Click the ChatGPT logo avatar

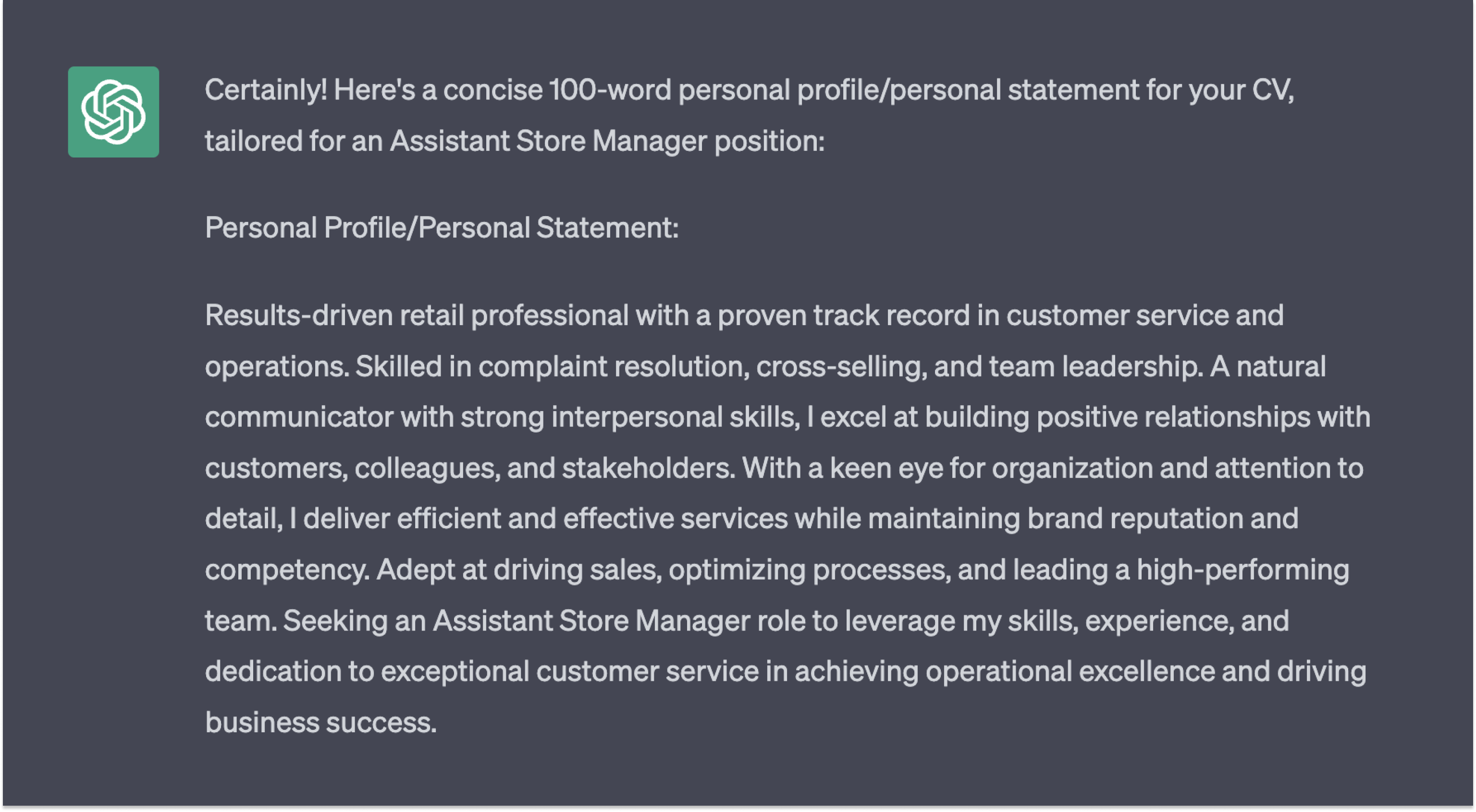tap(113, 112)
